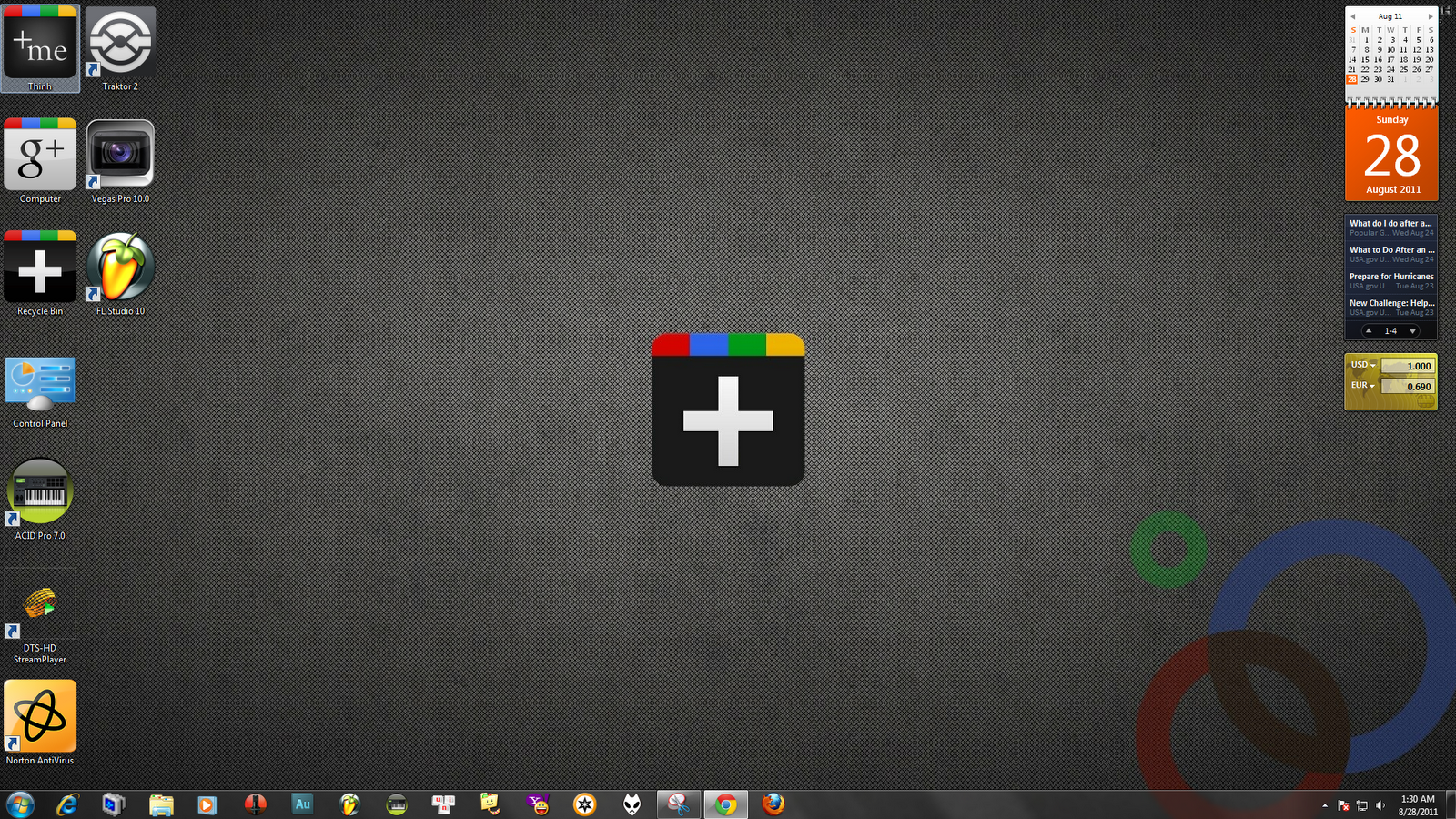Screen dimensions: 1456x819
Task: Launch FL Studio fruit icon on taskbar
Action: [x=349, y=804]
